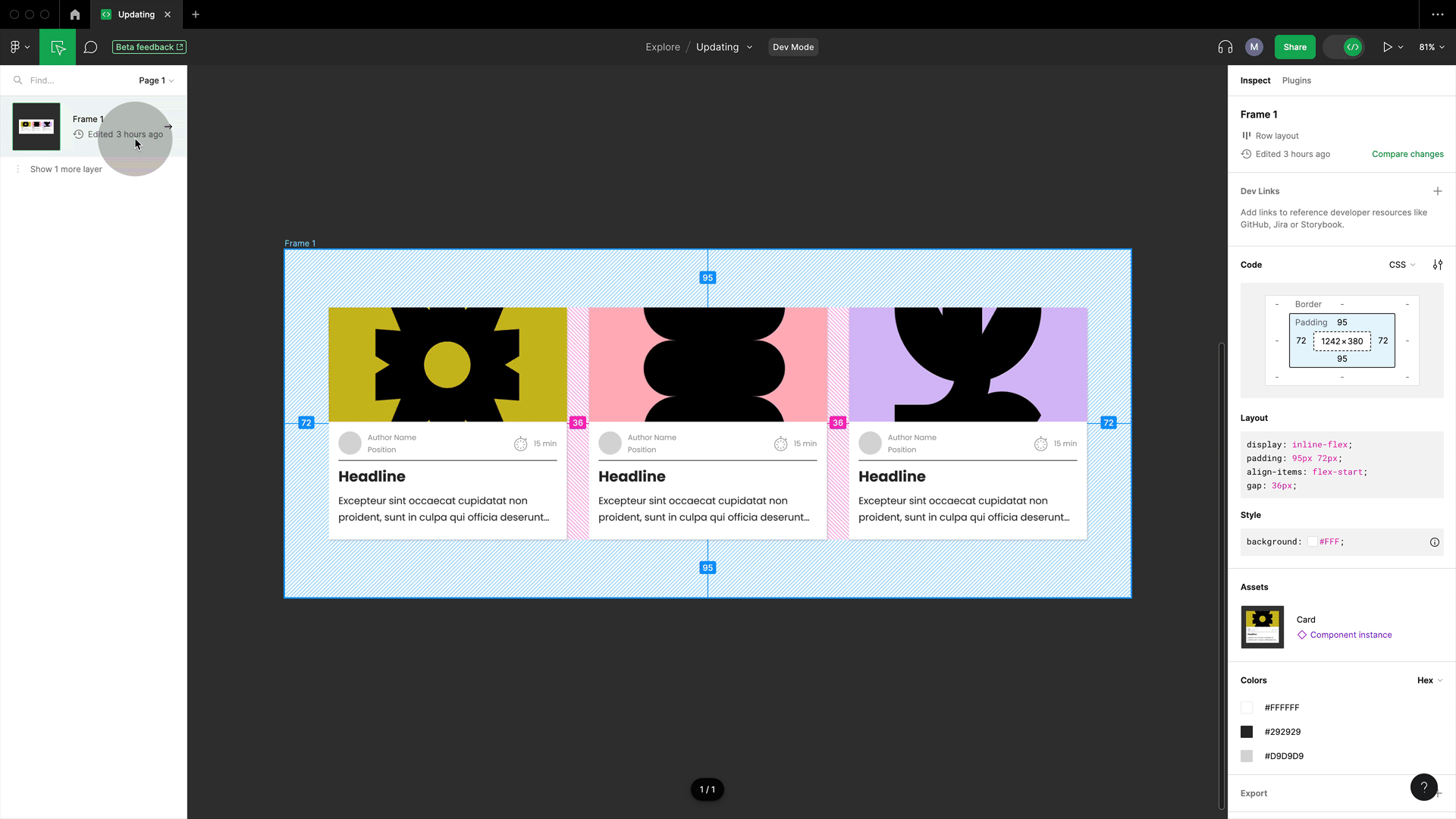Click the background #FFF color chip
Screen dimensions: 1456x819
click(1312, 542)
